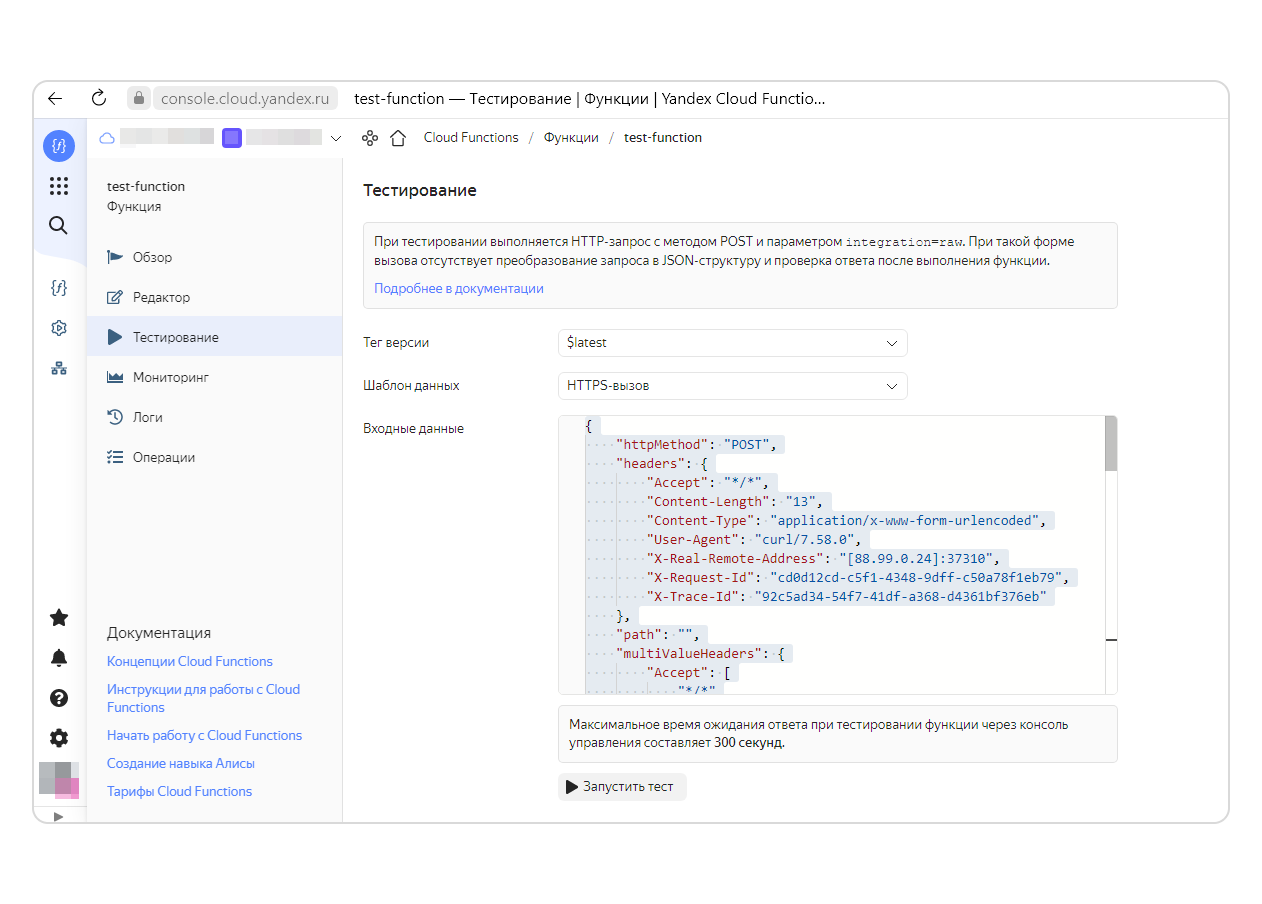Click the user avatar at rail bottom
Image resolution: width=1262 pixels, height=904 pixels.
point(59,780)
